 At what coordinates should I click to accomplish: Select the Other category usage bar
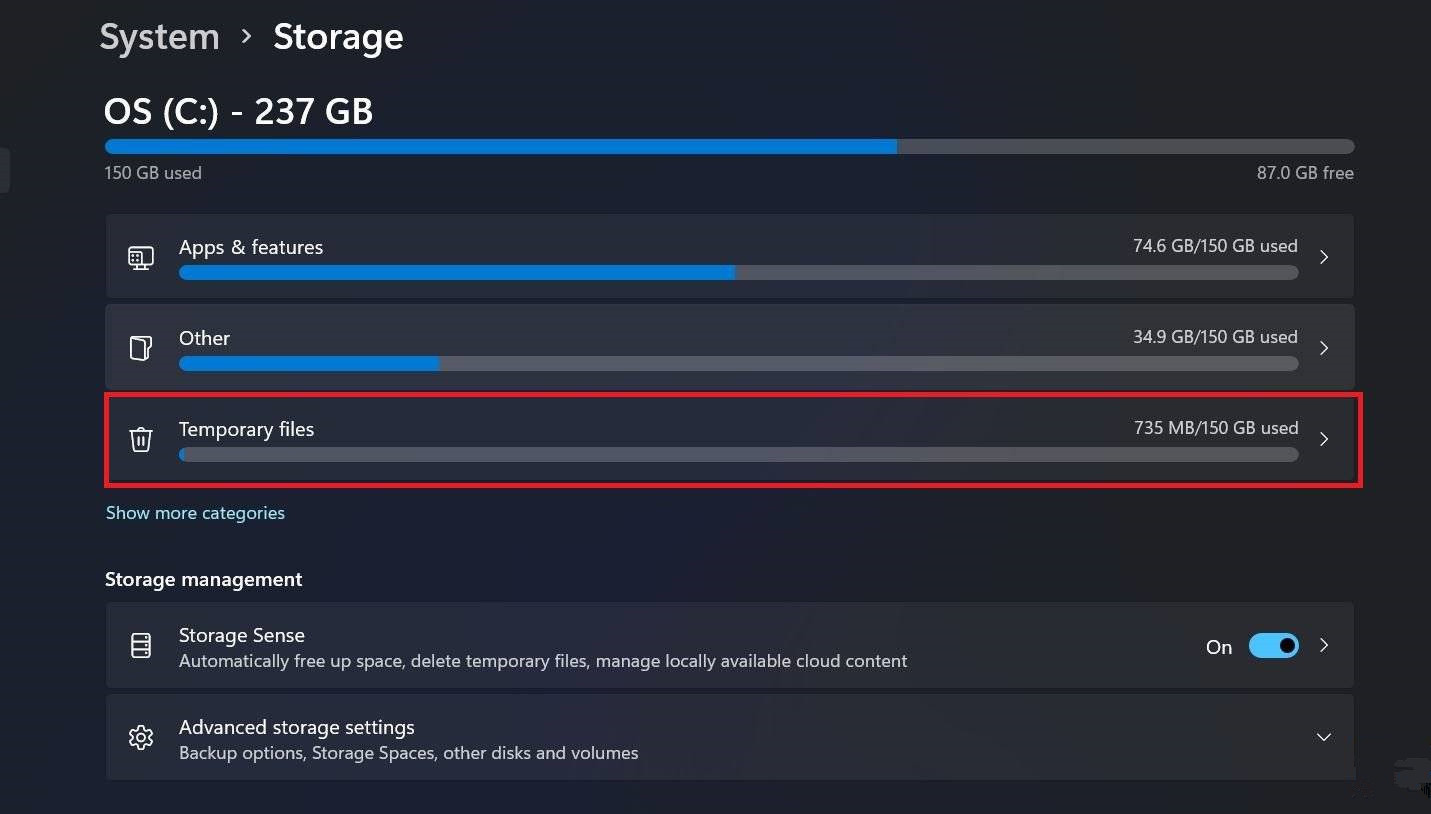(738, 363)
